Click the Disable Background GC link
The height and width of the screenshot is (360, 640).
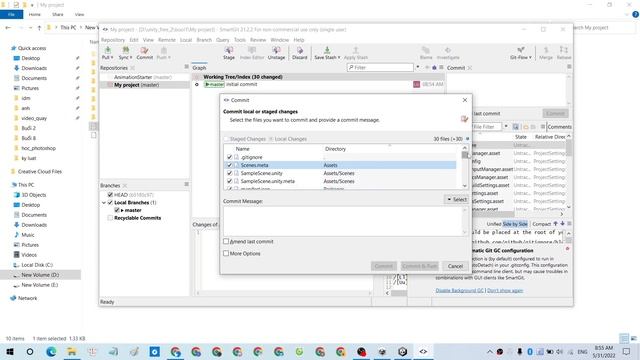460,291
